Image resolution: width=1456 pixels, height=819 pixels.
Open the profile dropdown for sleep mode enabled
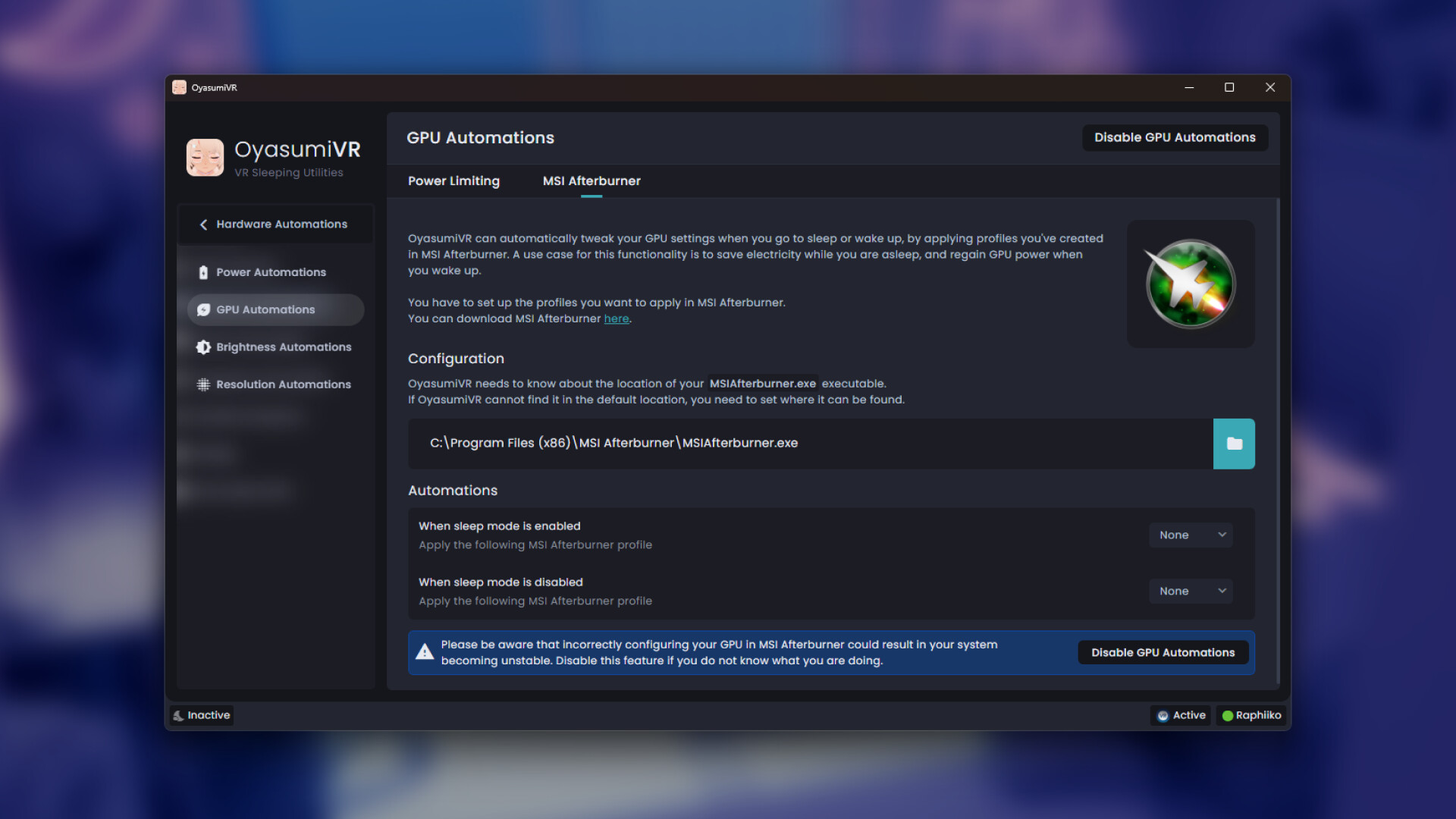[1191, 535]
